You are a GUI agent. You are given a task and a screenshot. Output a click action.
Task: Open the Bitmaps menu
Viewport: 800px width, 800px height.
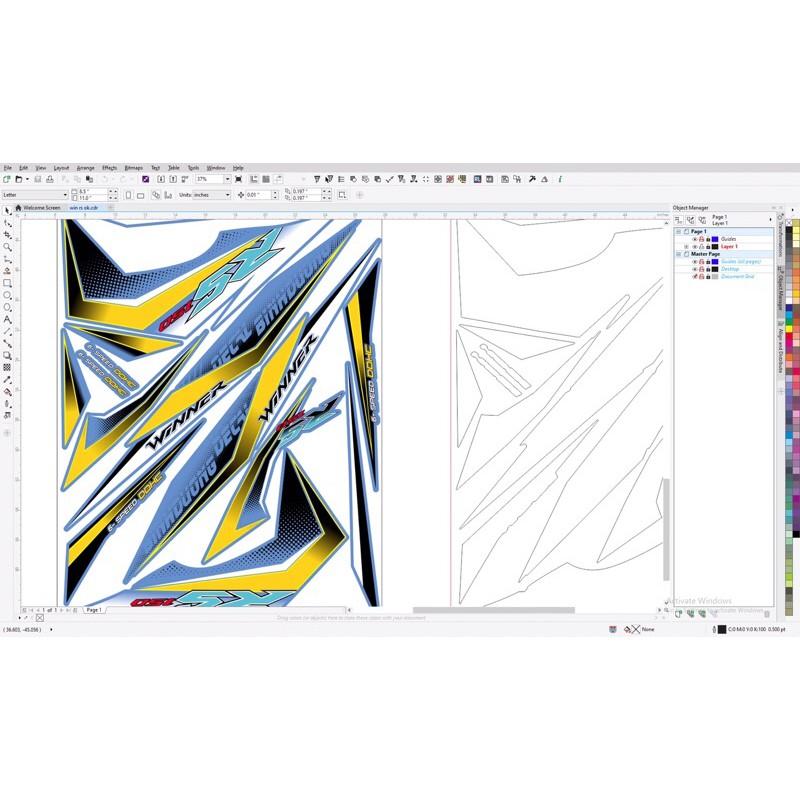click(133, 168)
